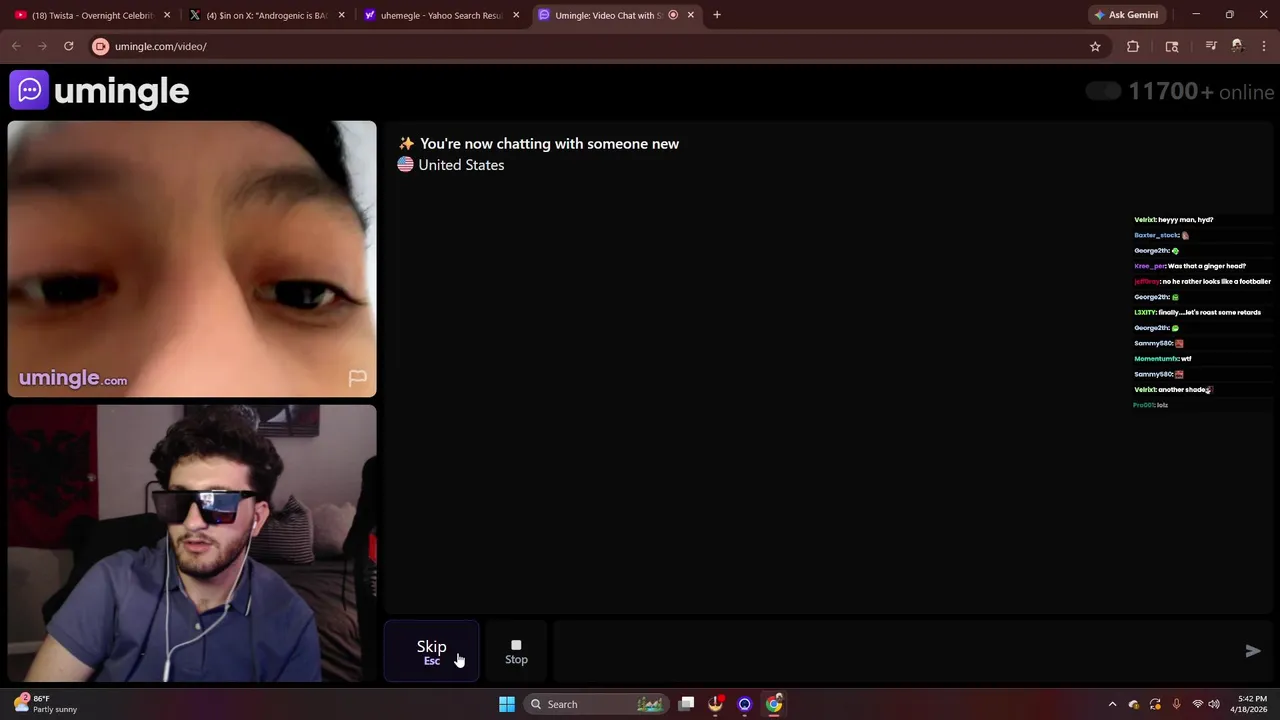Send the chat message via arrow icon
1280x720 pixels.
1252,651
